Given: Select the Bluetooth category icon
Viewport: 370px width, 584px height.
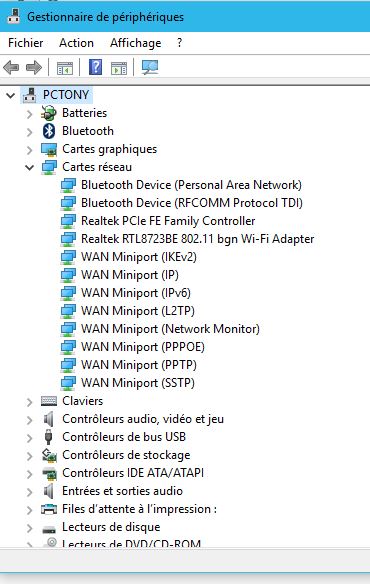Looking at the screenshot, I should pyautogui.click(x=49, y=131).
